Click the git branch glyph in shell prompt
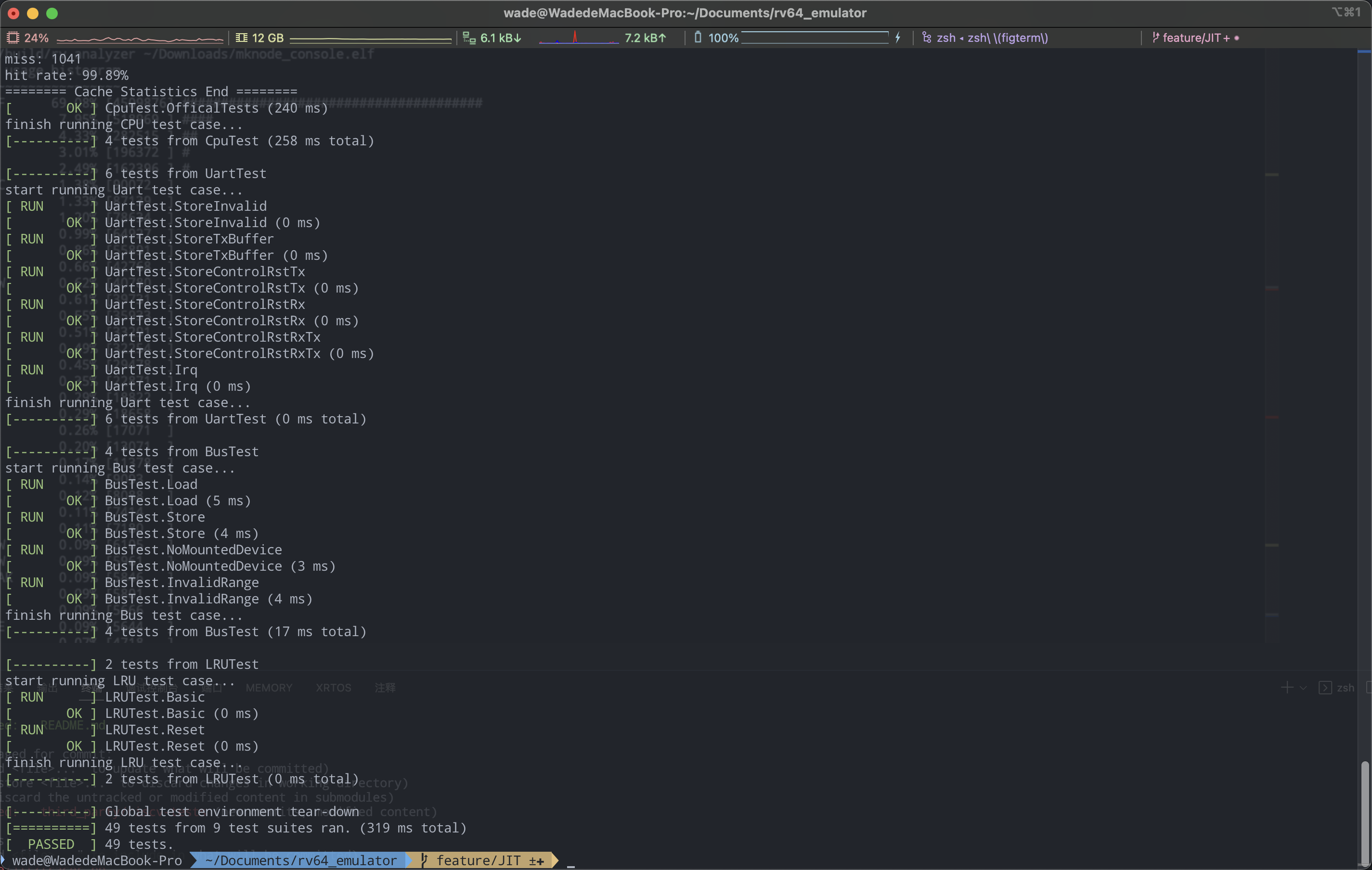Viewport: 1372px width, 870px height. tap(424, 860)
